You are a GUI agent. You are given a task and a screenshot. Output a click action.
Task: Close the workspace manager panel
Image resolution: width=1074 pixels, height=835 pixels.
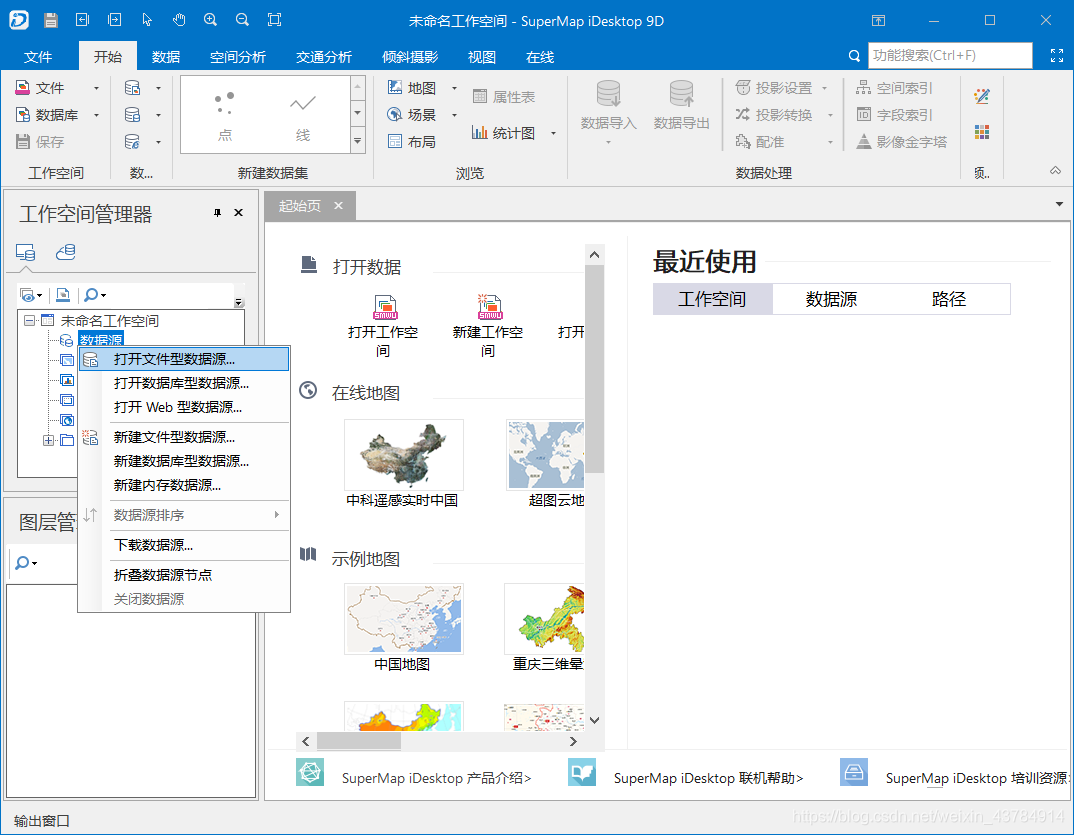tap(238, 213)
